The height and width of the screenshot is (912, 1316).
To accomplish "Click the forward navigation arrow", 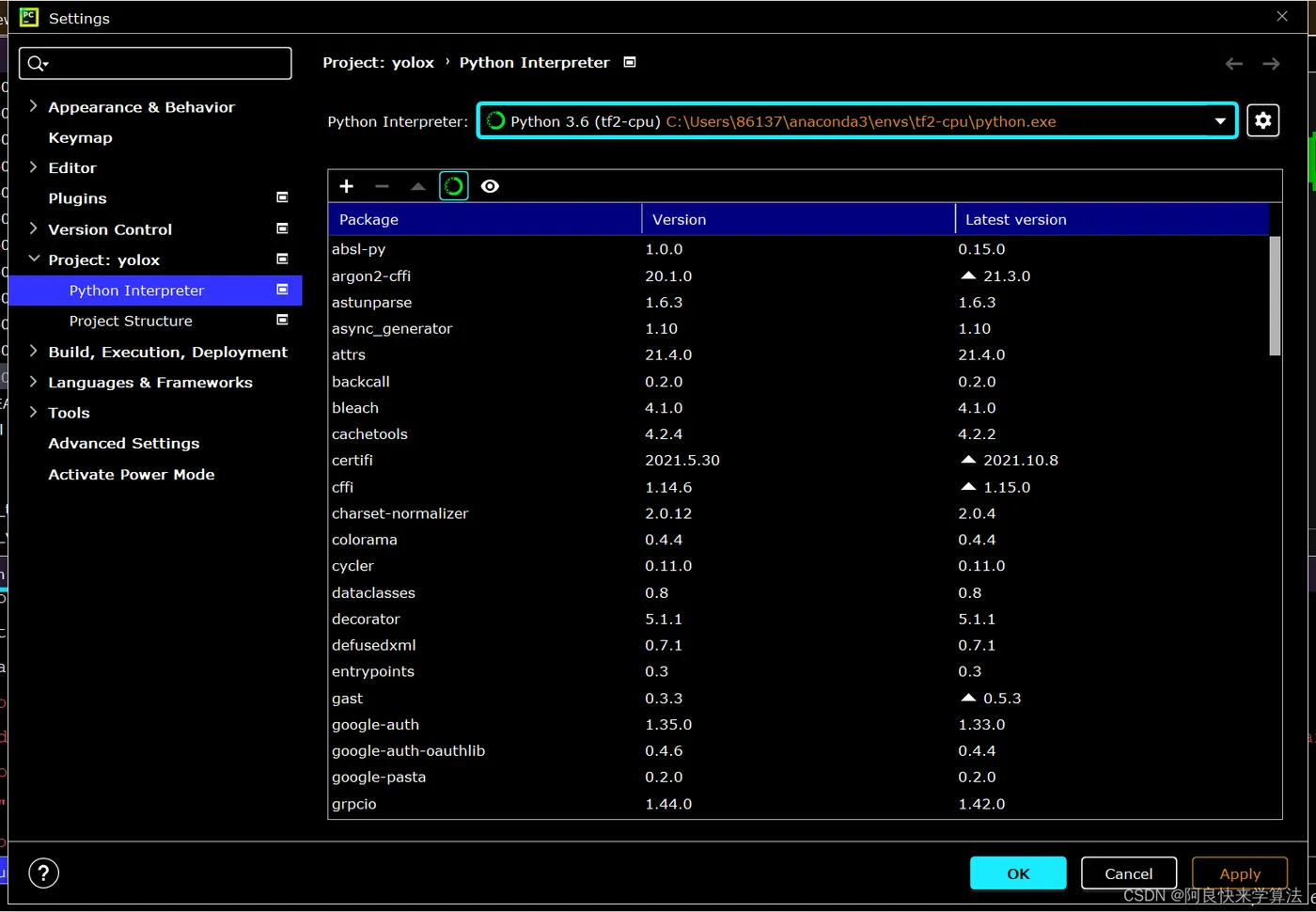I will [x=1271, y=64].
